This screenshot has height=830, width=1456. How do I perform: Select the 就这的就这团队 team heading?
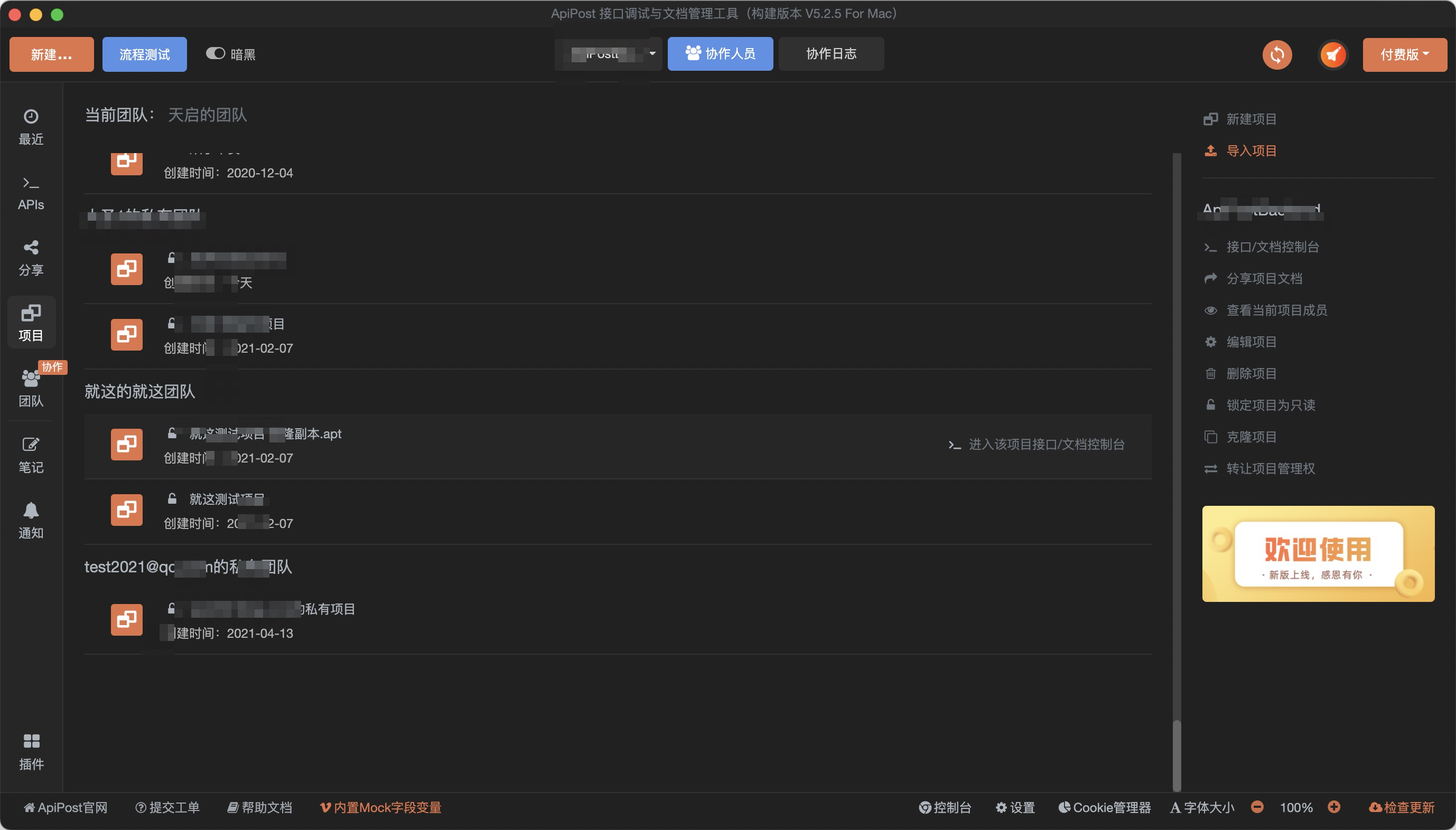coord(139,391)
